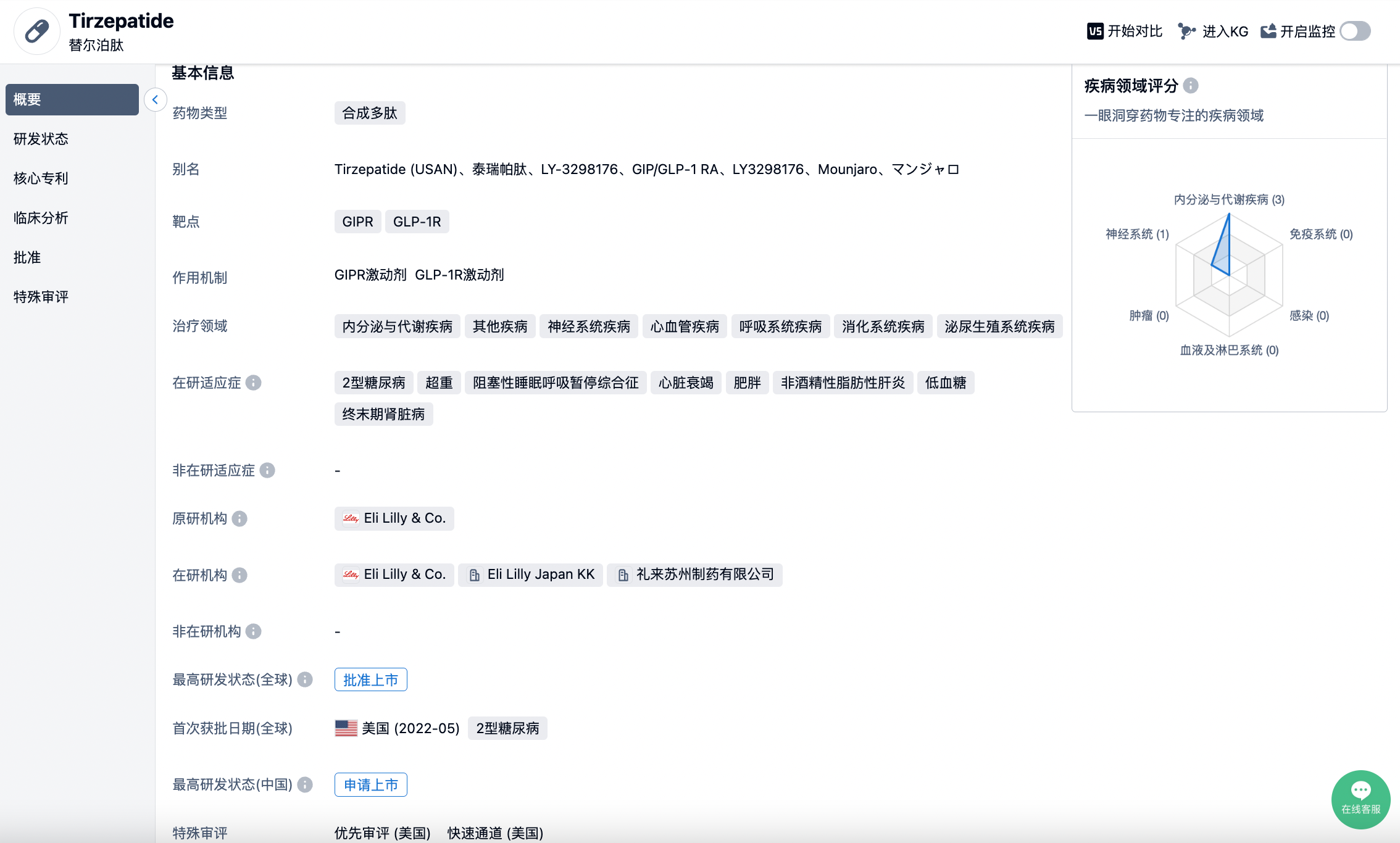Click the 申请上市 China status badge
This screenshot has height=843, width=1400.
[x=371, y=784]
